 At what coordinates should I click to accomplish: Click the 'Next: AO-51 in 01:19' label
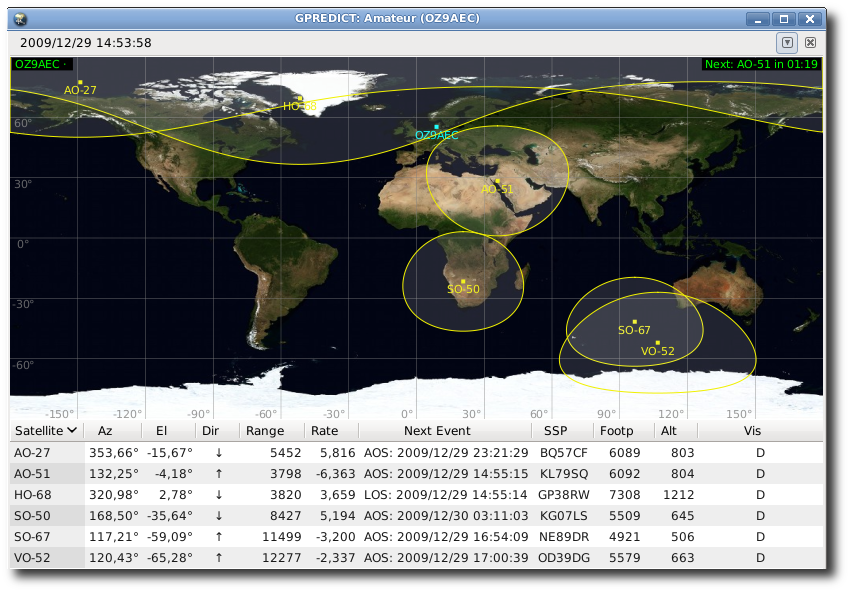[761, 65]
